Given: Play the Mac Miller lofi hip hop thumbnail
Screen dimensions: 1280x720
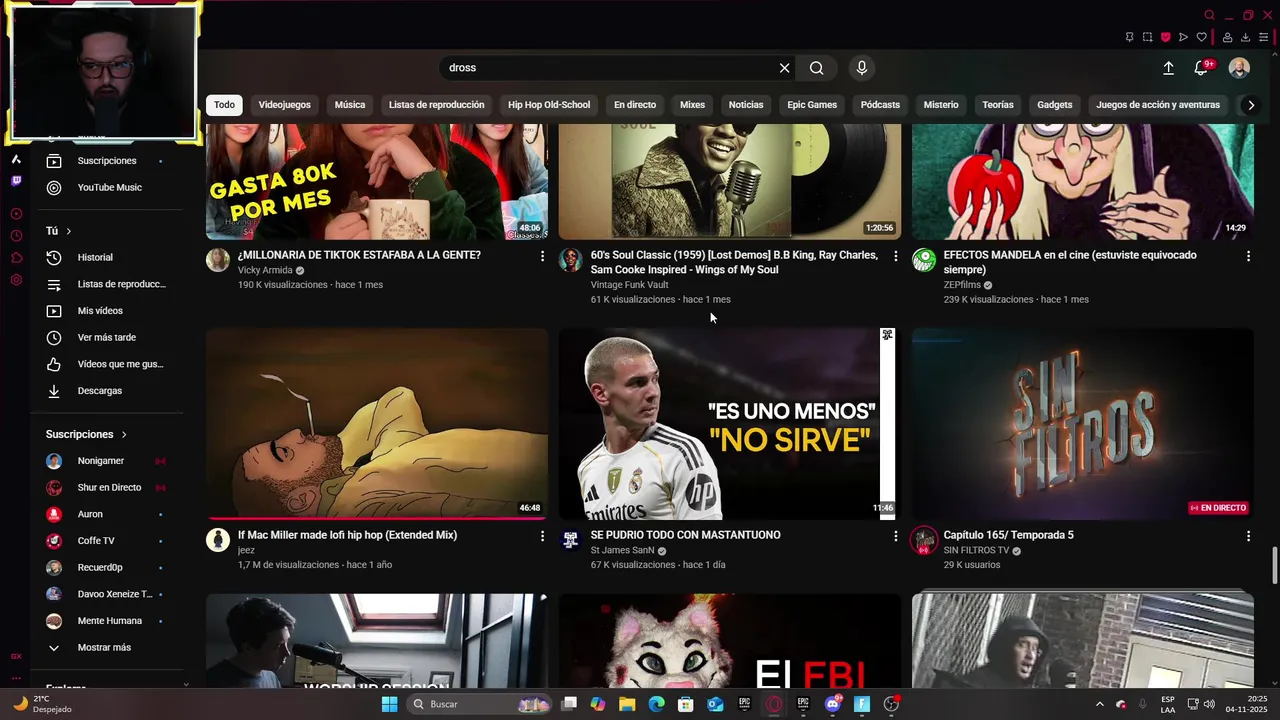Looking at the screenshot, I should (377, 424).
